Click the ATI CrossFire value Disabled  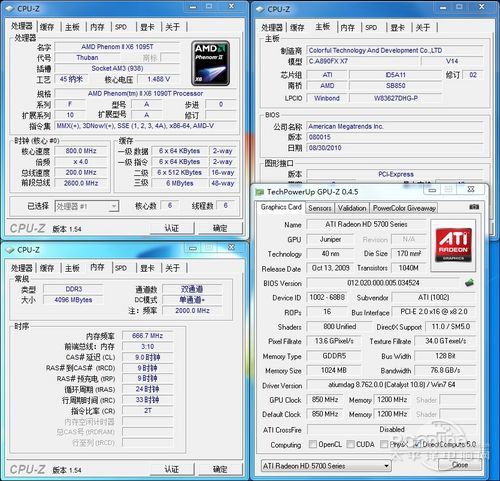tap(392, 429)
